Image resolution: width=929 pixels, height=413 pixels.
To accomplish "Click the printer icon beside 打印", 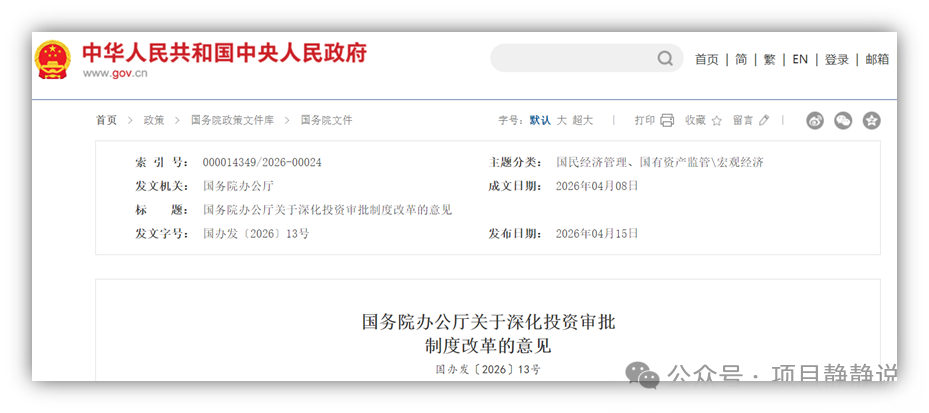I will (x=667, y=120).
